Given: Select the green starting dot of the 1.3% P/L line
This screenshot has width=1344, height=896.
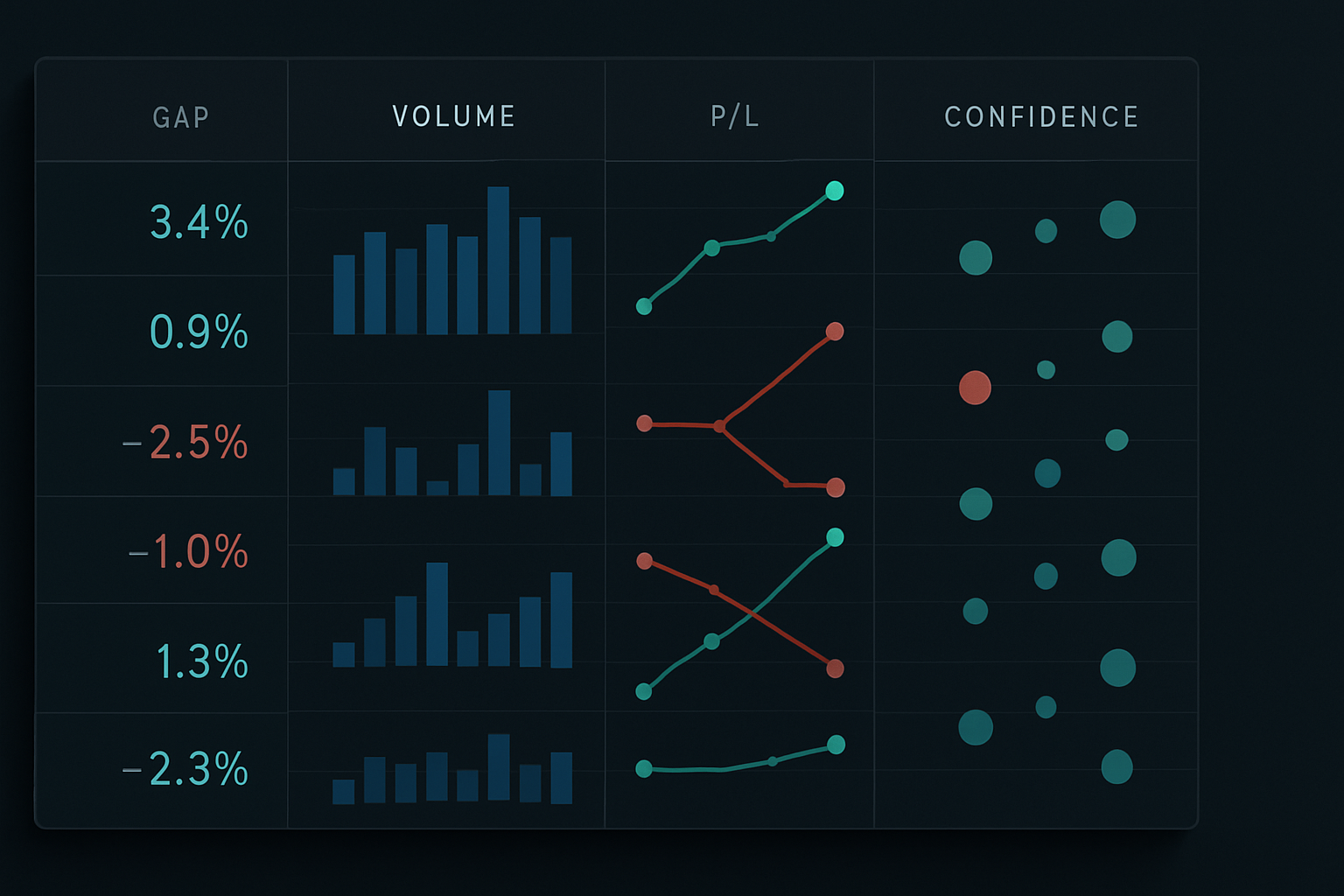Looking at the screenshot, I should [646, 692].
